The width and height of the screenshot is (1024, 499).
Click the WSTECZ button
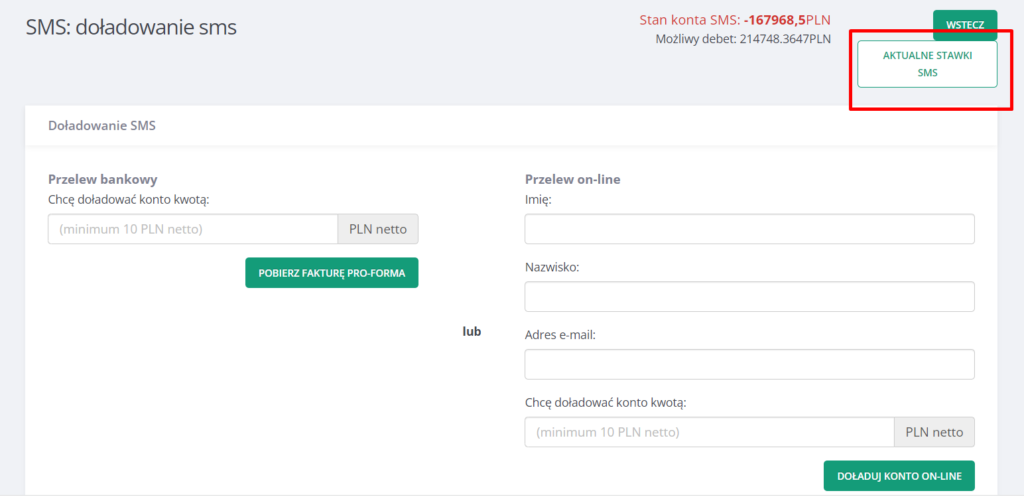click(965, 25)
